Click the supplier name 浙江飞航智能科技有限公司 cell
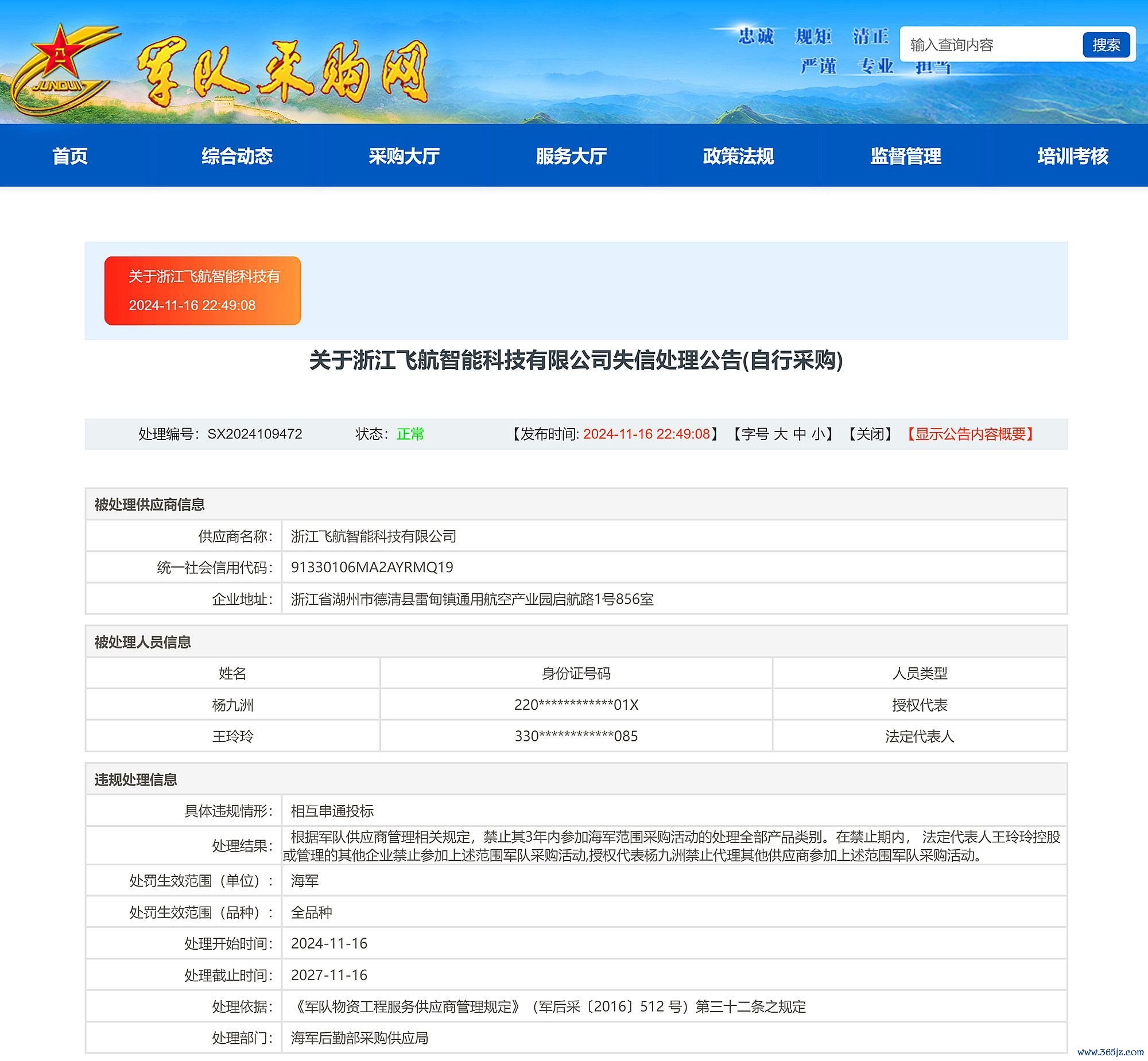 (674, 537)
